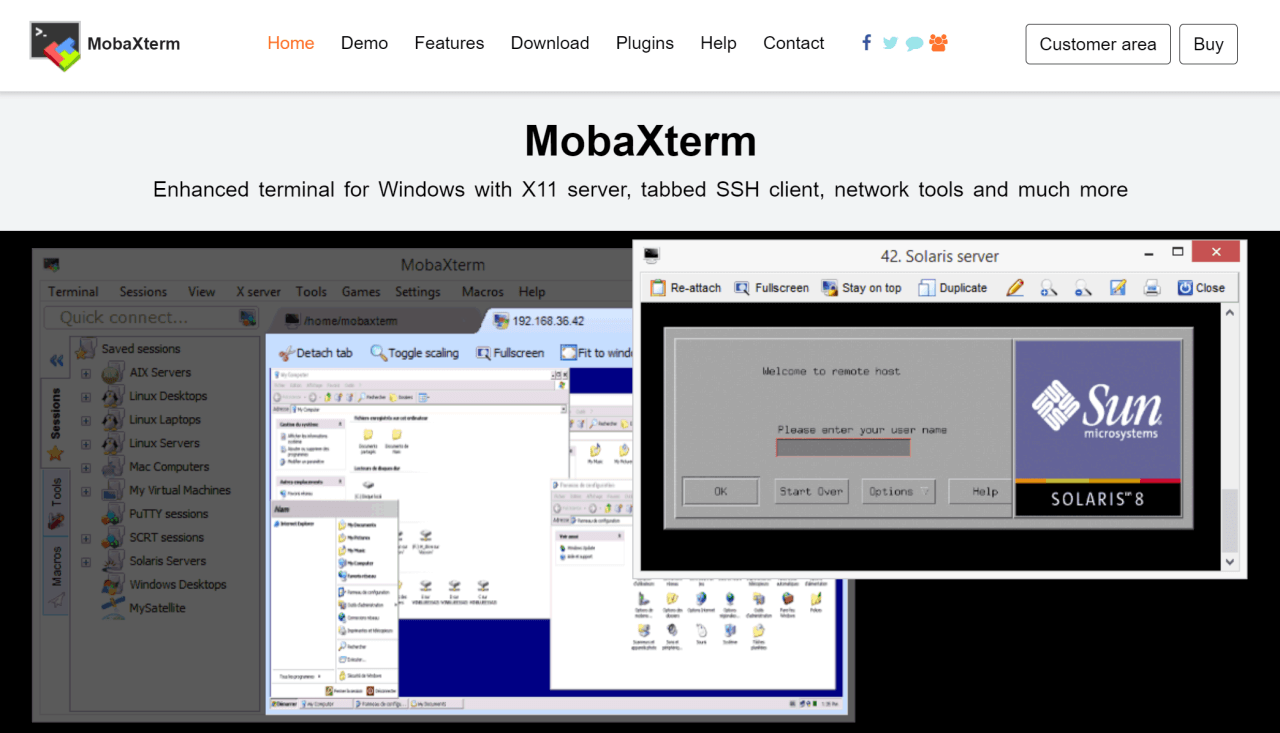Click Toggle scaling magnifier icon
The image size is (1280, 733).
[x=378, y=353]
